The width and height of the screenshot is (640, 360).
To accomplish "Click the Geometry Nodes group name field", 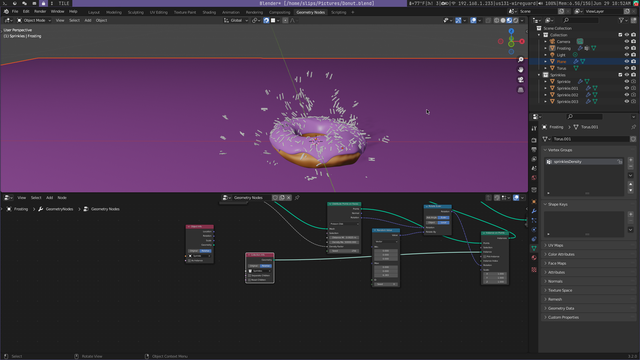I will [x=252, y=198].
